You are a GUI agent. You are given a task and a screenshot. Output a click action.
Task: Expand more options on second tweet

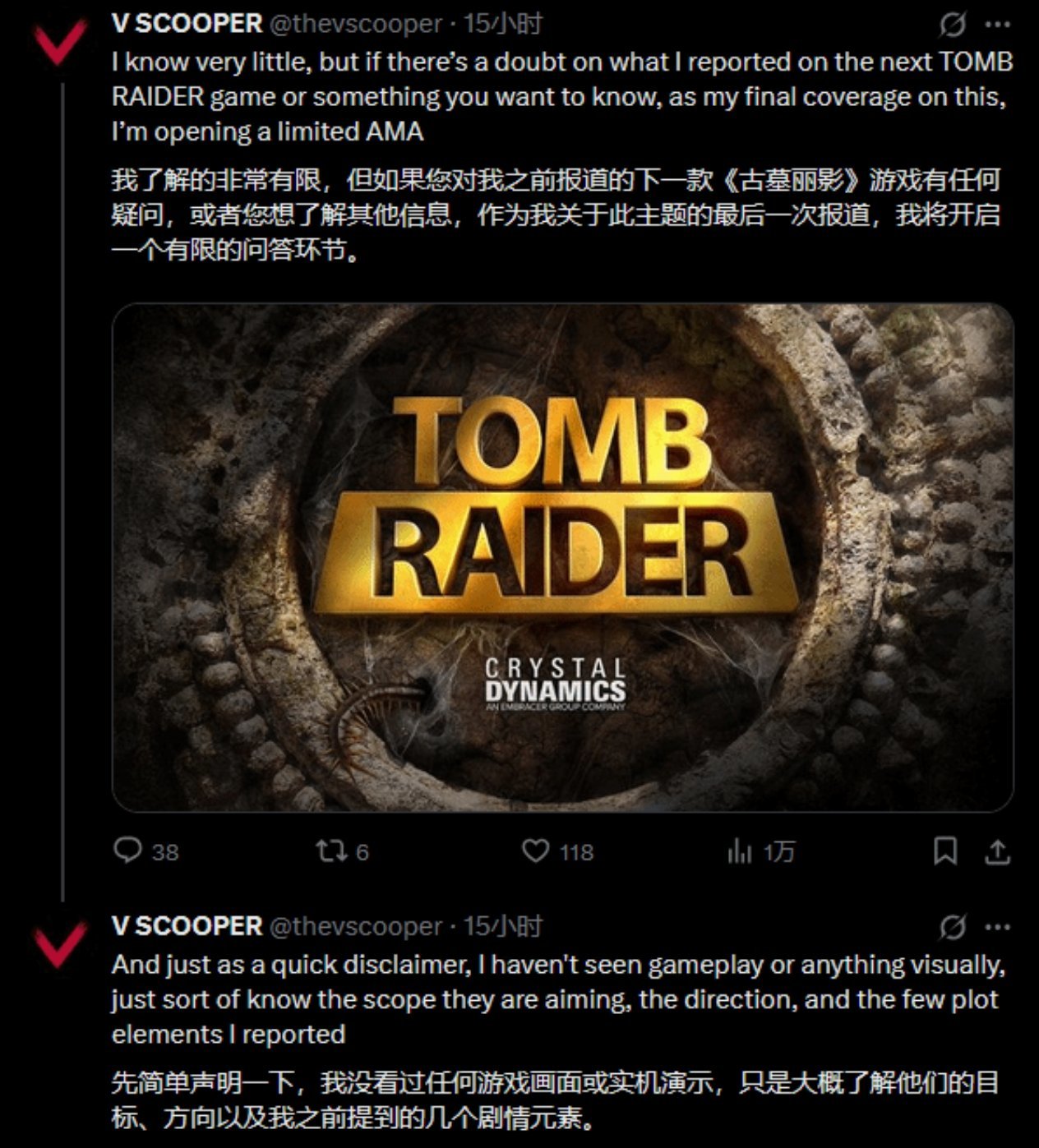997,928
